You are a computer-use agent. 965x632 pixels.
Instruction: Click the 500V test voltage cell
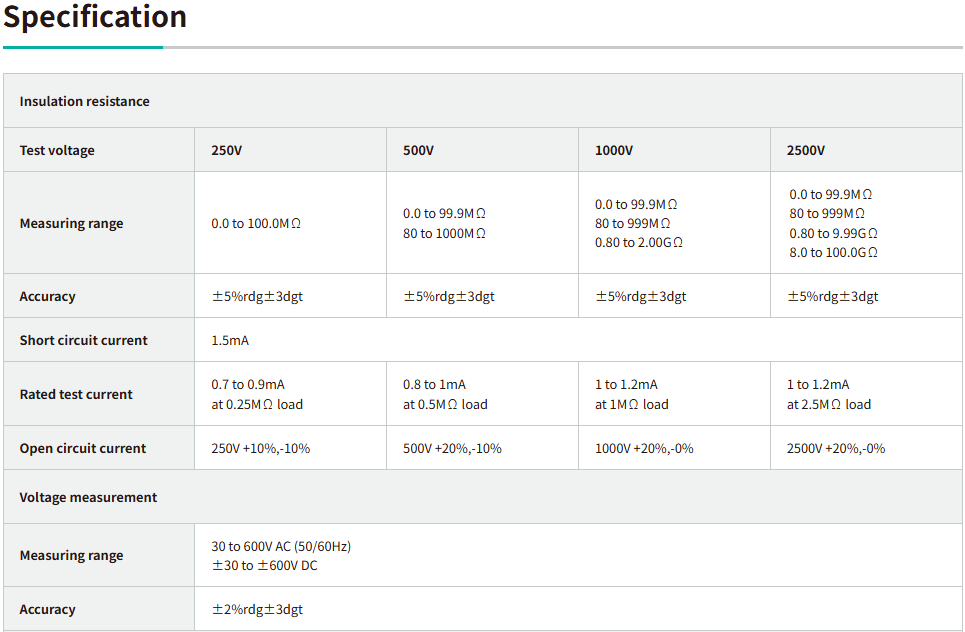(418, 150)
